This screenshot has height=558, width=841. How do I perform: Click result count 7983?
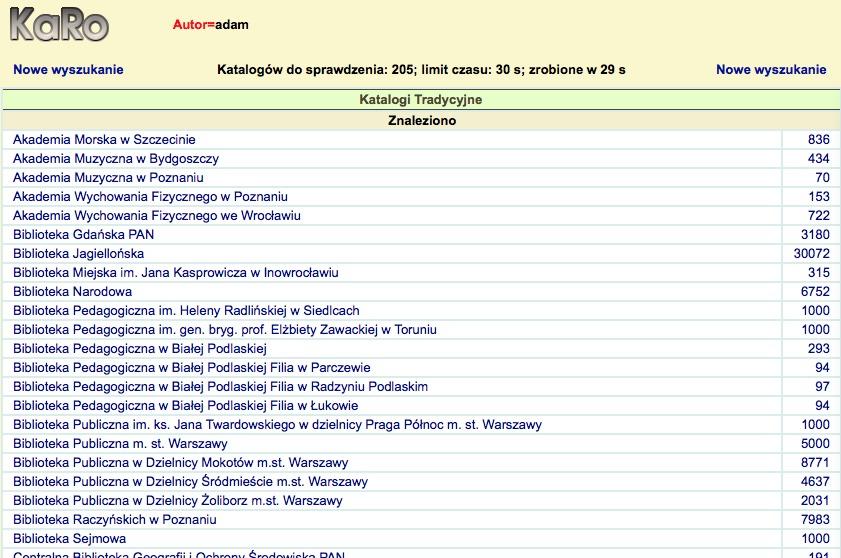815,520
